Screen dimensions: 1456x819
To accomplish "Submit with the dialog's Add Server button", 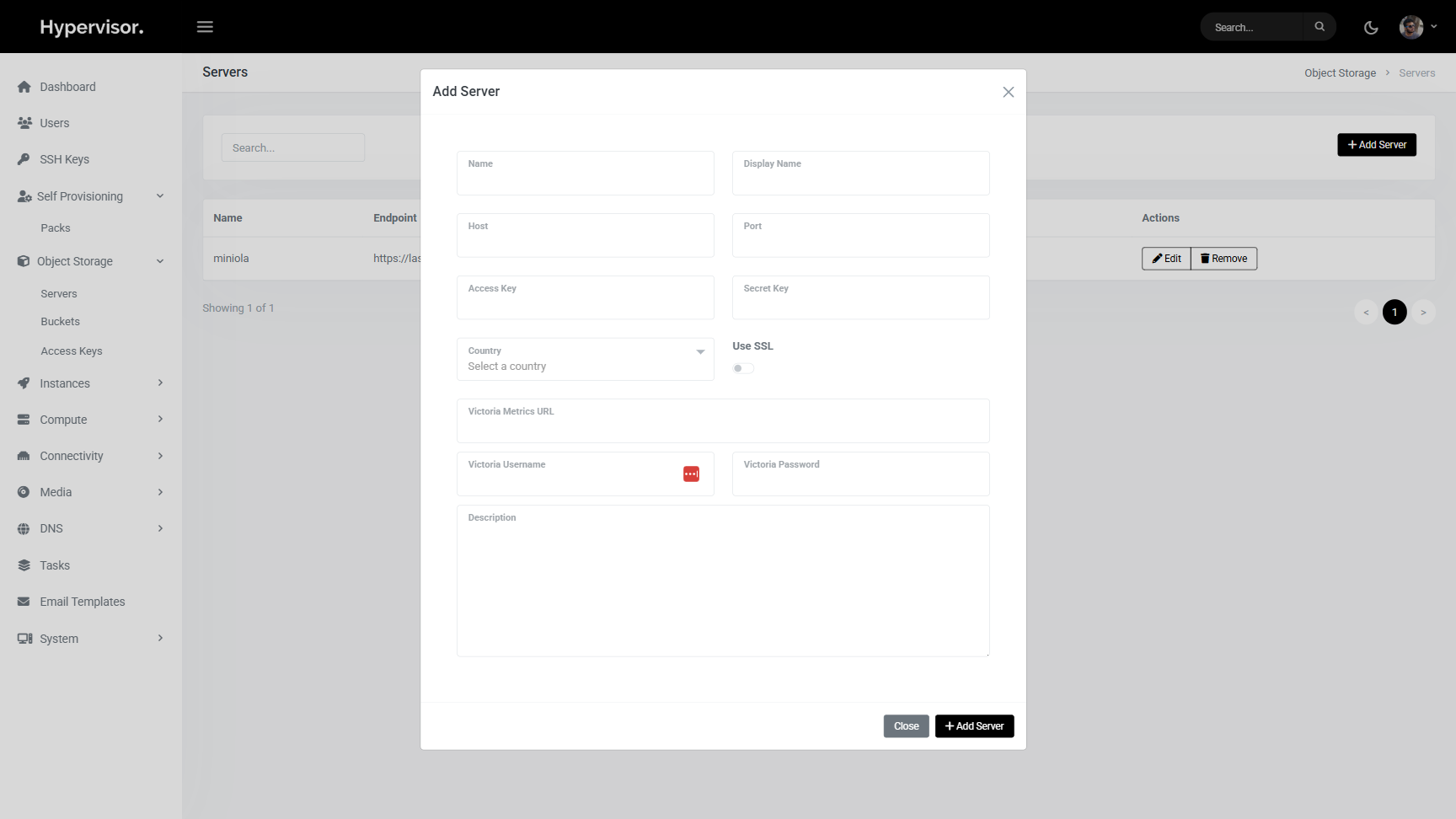I will point(974,726).
